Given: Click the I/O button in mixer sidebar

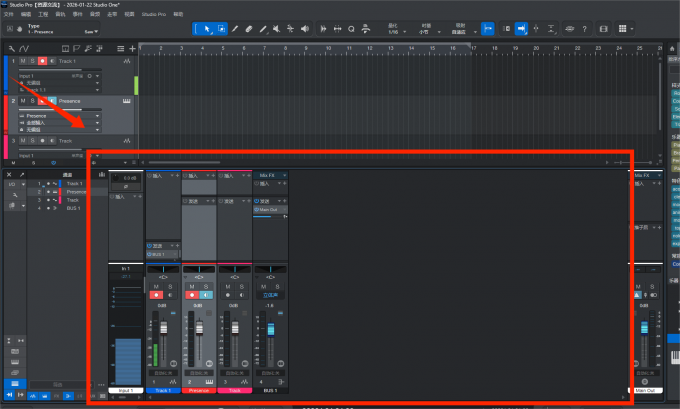Looking at the screenshot, I should 11,185.
